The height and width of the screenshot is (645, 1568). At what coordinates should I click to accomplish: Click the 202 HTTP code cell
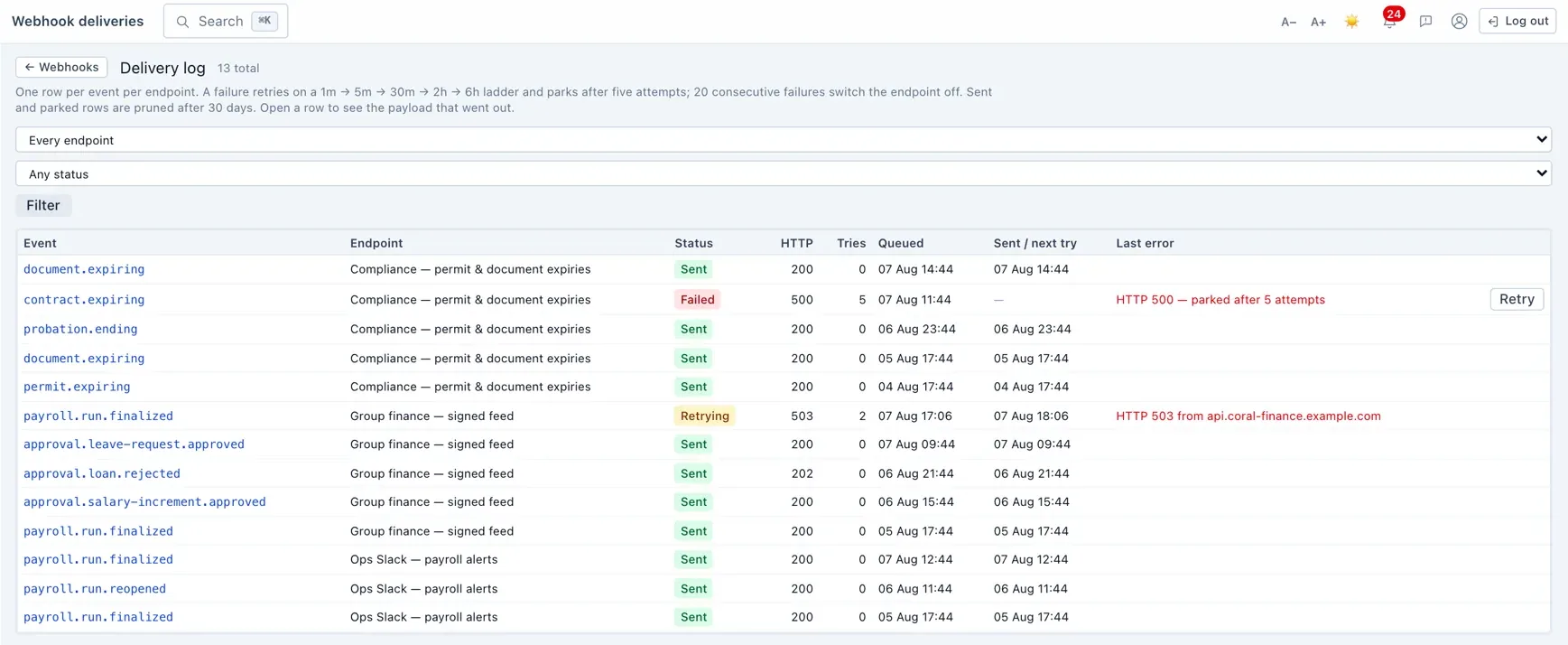pos(802,473)
